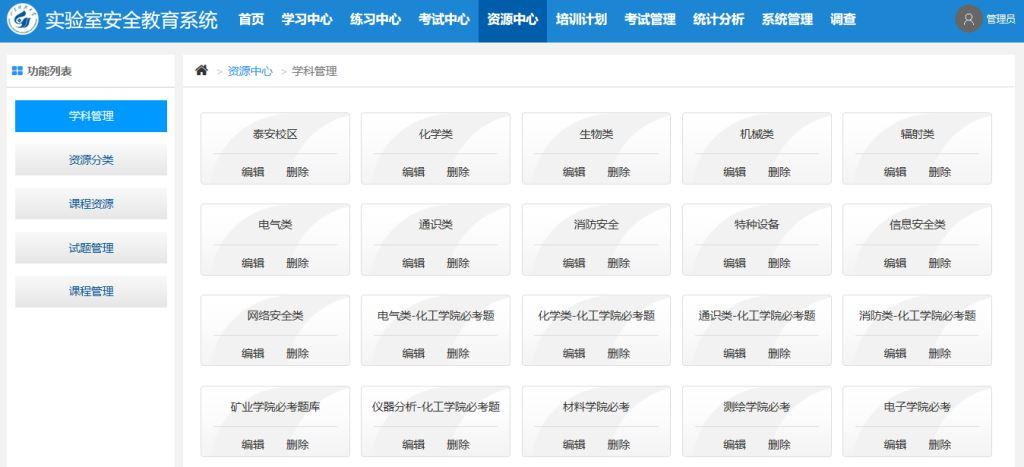
Task: Open 课程管理 from the sidebar
Action: pos(91,291)
